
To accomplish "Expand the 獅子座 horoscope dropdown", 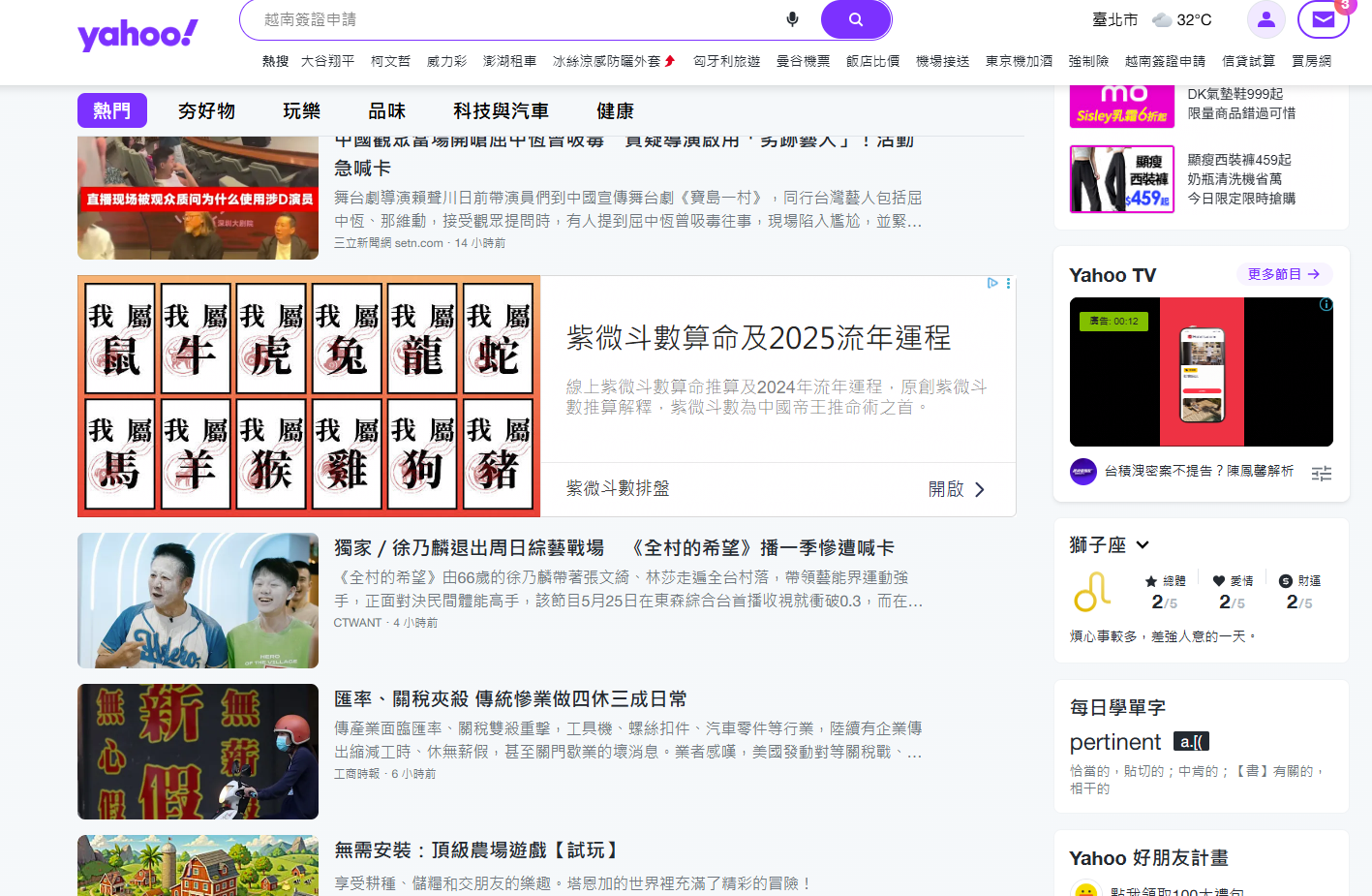I will [x=1143, y=545].
